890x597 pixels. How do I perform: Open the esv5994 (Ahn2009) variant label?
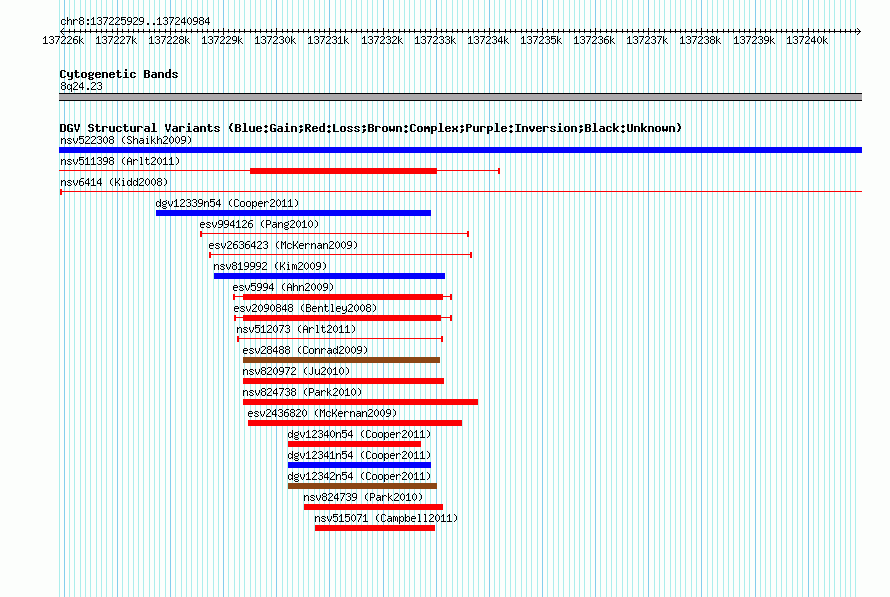click(x=283, y=287)
